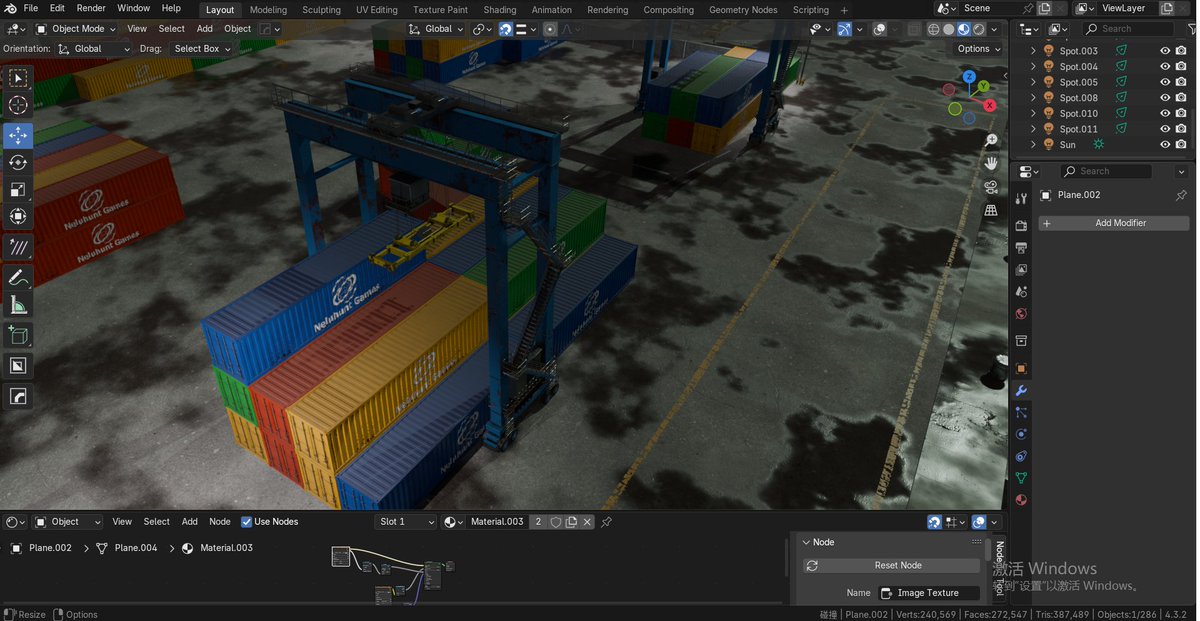This screenshot has height=621, width=1200.
Task: Unlink Material.003 with the X button
Action: pyautogui.click(x=587, y=522)
